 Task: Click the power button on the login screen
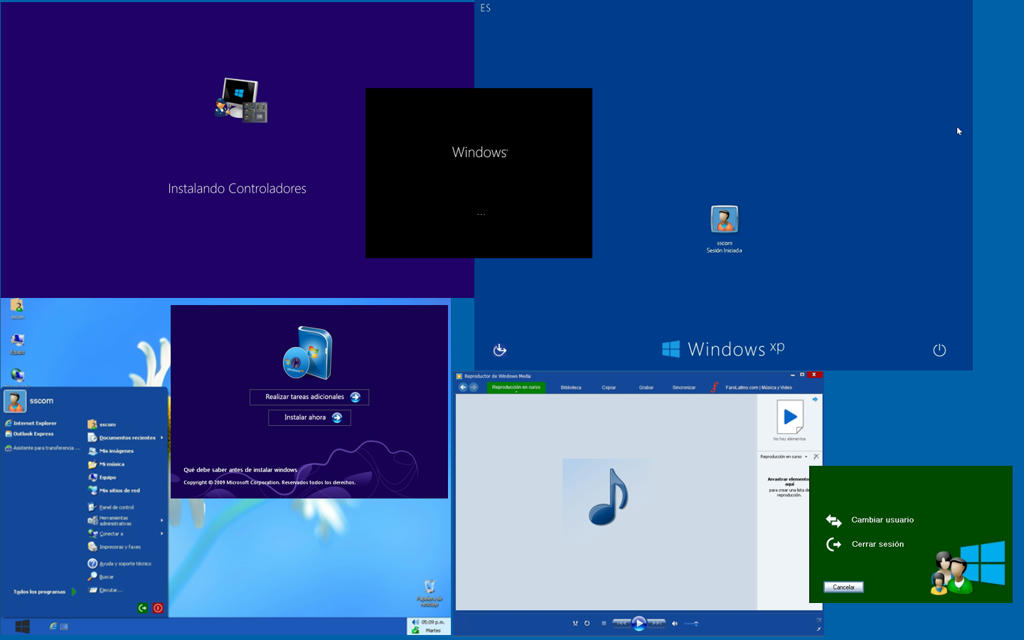(x=939, y=350)
